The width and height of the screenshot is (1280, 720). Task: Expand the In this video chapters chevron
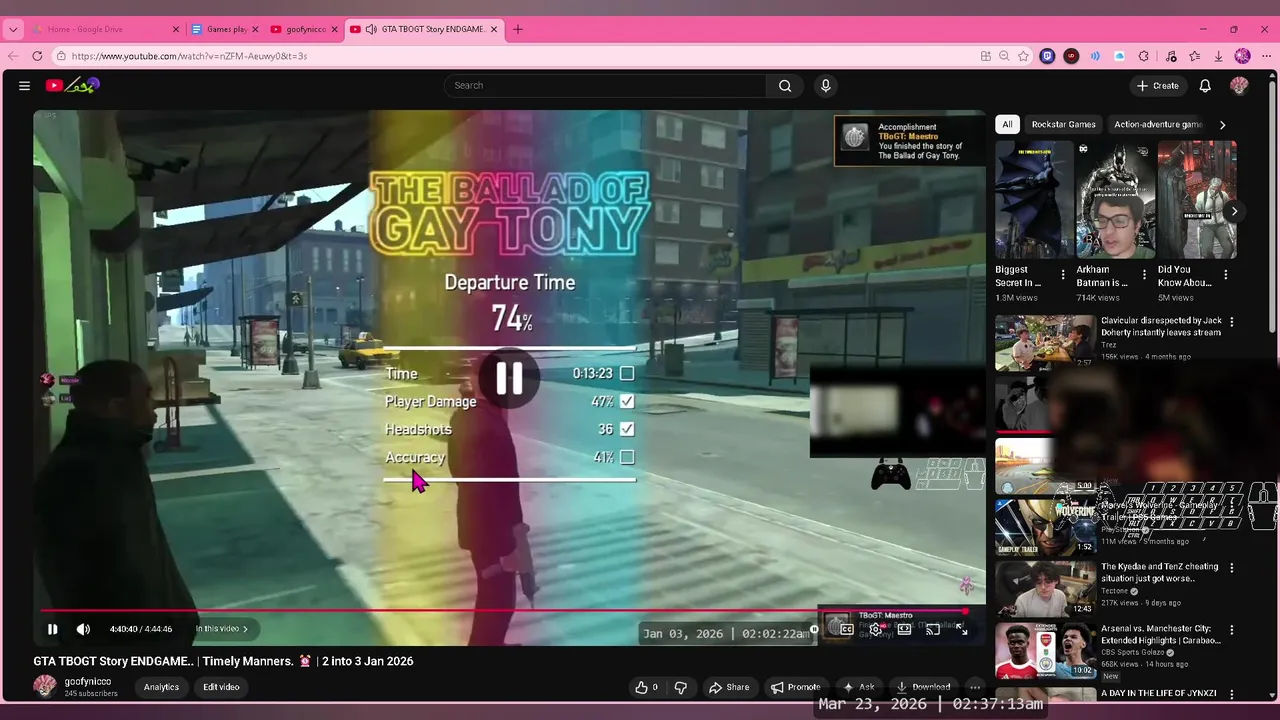(x=245, y=629)
